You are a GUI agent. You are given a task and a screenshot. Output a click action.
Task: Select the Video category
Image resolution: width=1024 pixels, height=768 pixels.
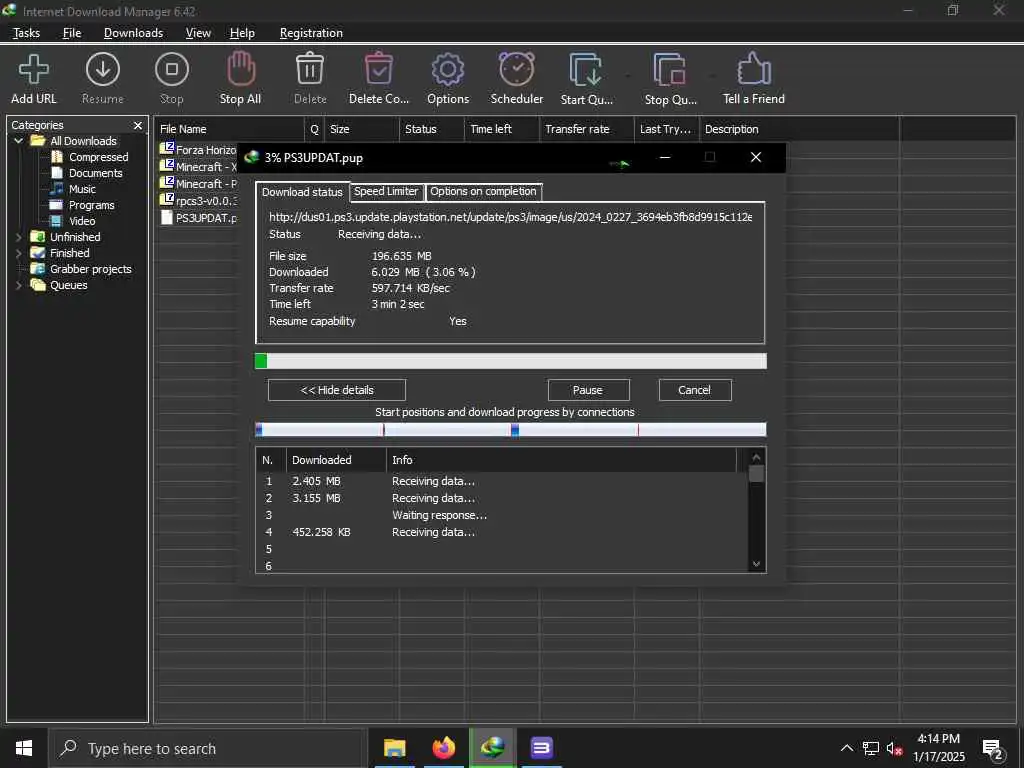pyautogui.click(x=73, y=221)
